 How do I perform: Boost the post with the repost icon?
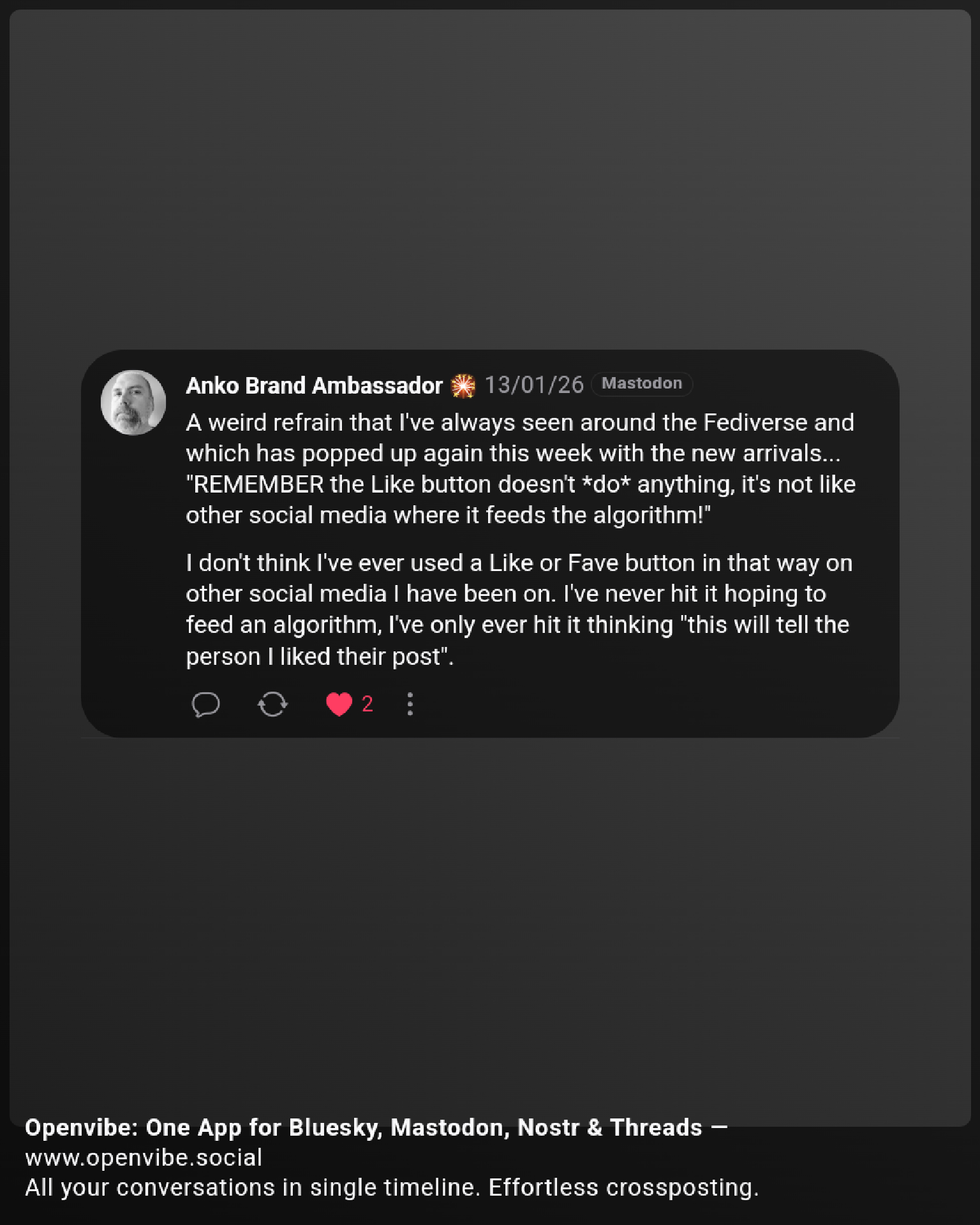[x=272, y=704]
